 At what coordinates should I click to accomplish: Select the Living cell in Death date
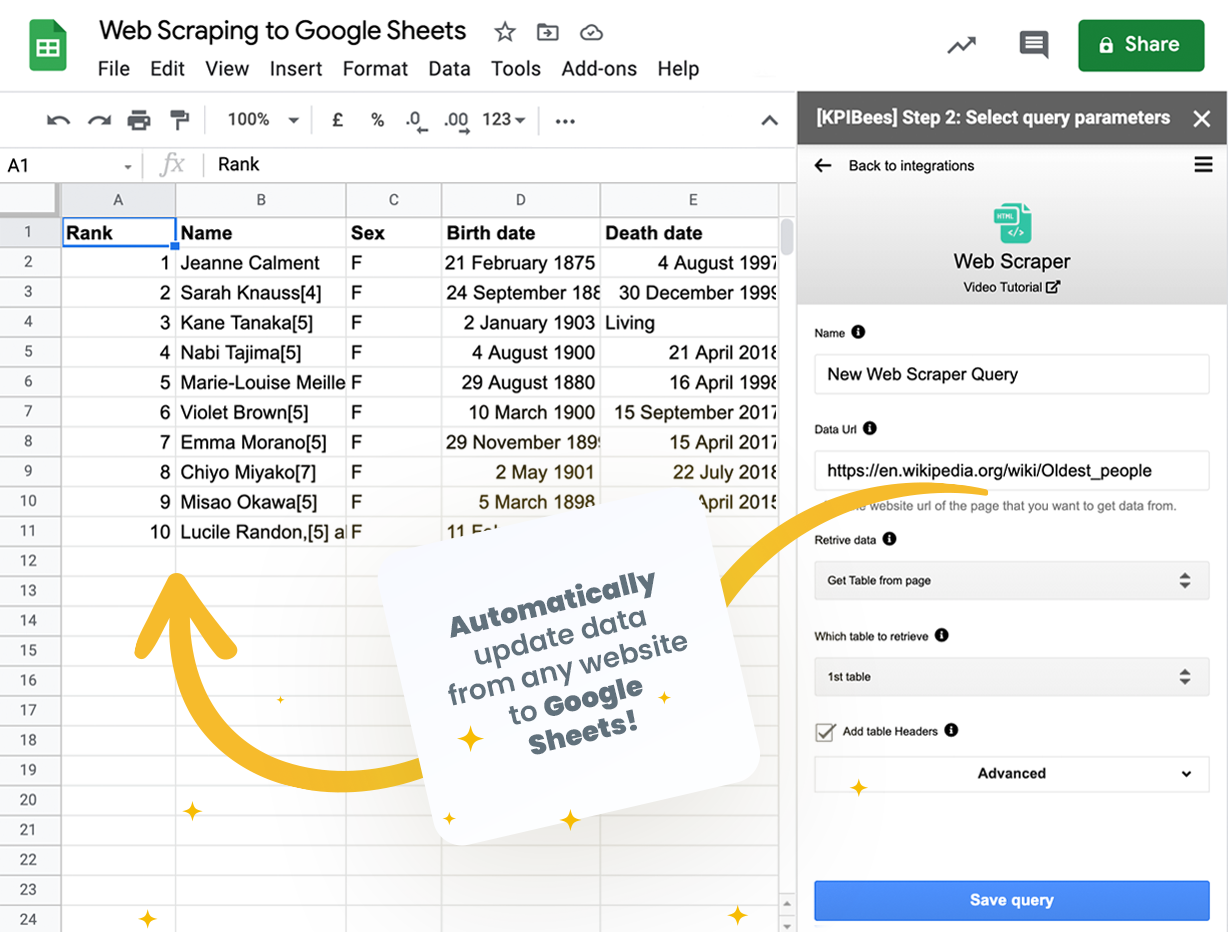click(689, 323)
